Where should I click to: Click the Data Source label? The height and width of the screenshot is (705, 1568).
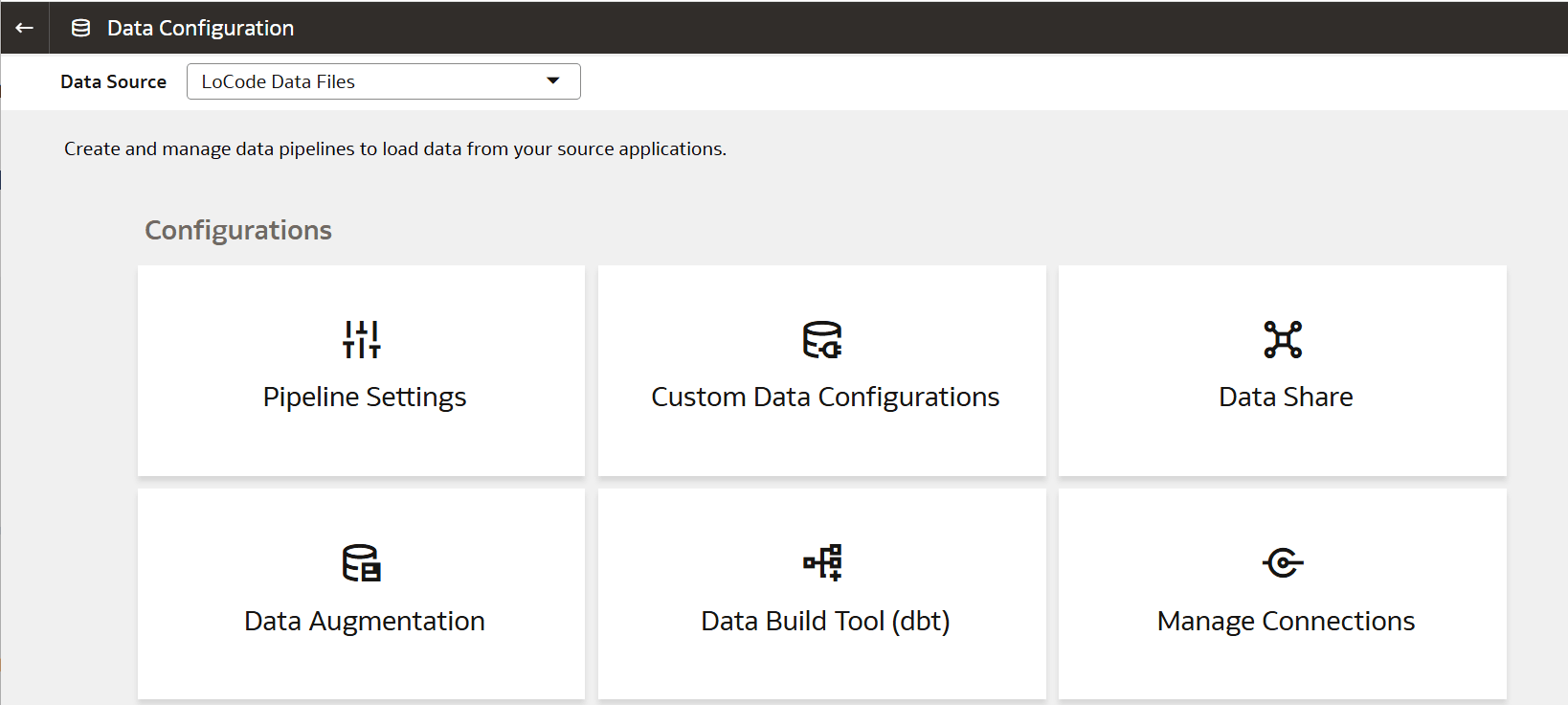pyautogui.click(x=113, y=81)
